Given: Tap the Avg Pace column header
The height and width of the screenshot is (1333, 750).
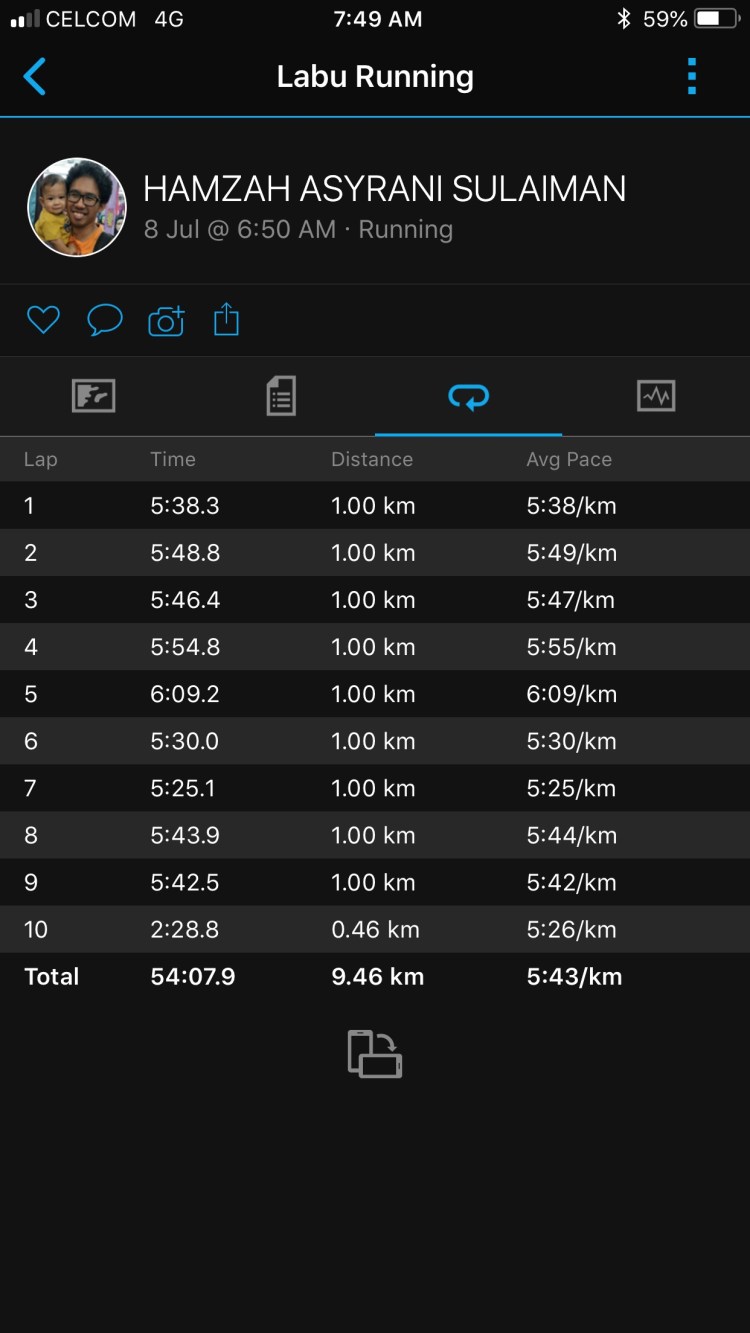Looking at the screenshot, I should (569, 460).
